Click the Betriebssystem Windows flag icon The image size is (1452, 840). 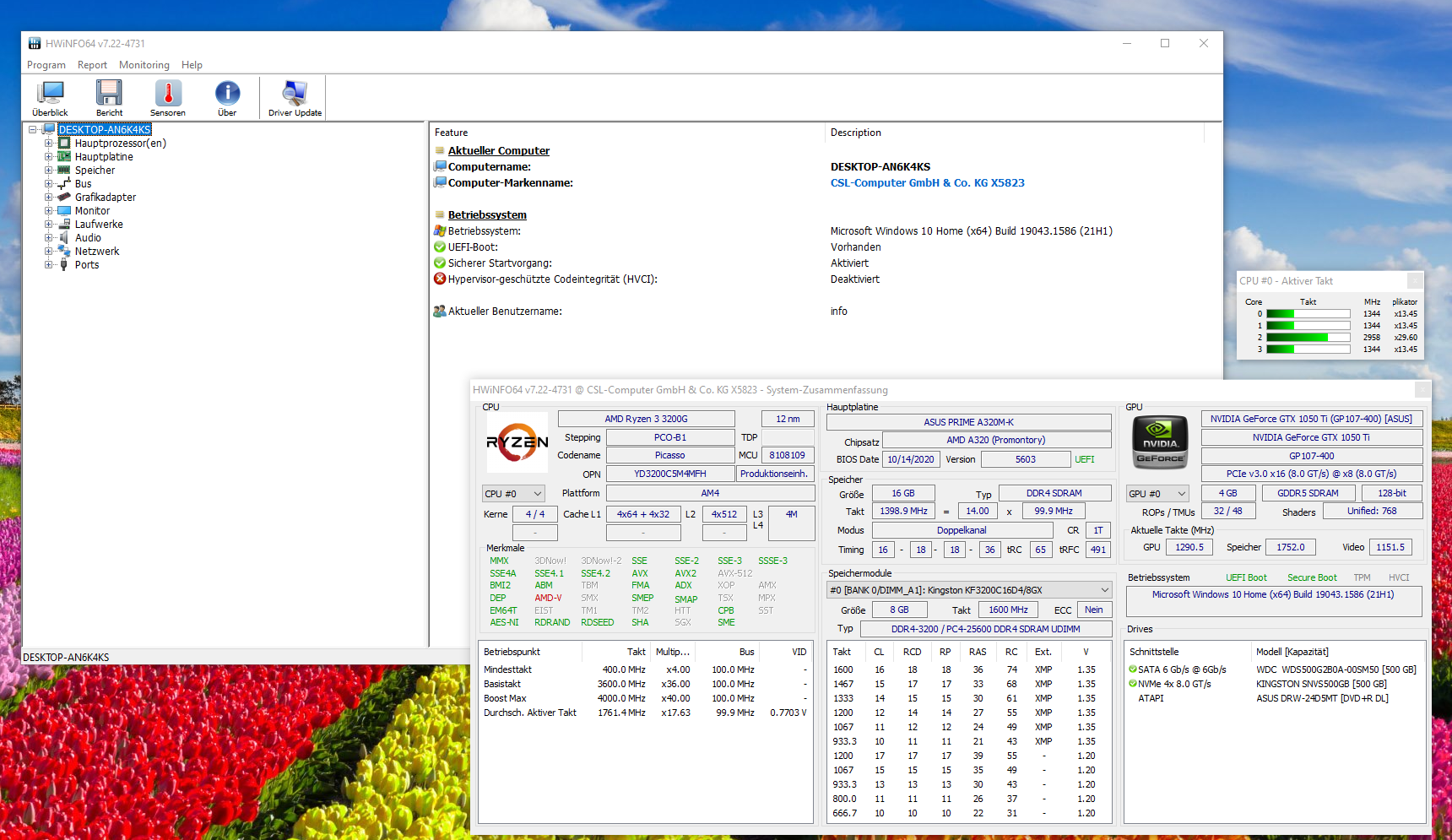440,231
